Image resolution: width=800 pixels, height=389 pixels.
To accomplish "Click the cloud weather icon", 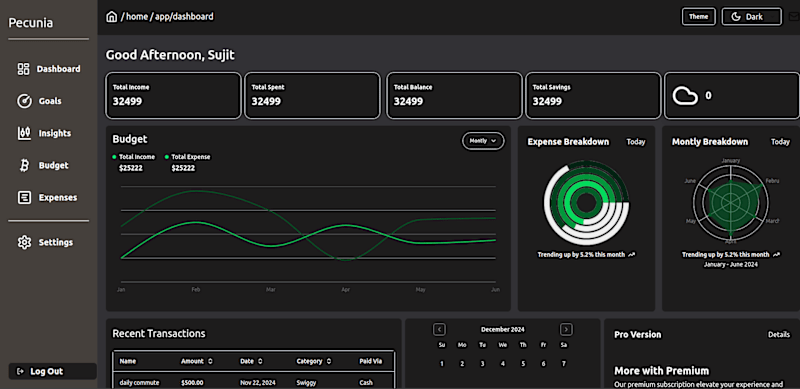I will [685, 95].
